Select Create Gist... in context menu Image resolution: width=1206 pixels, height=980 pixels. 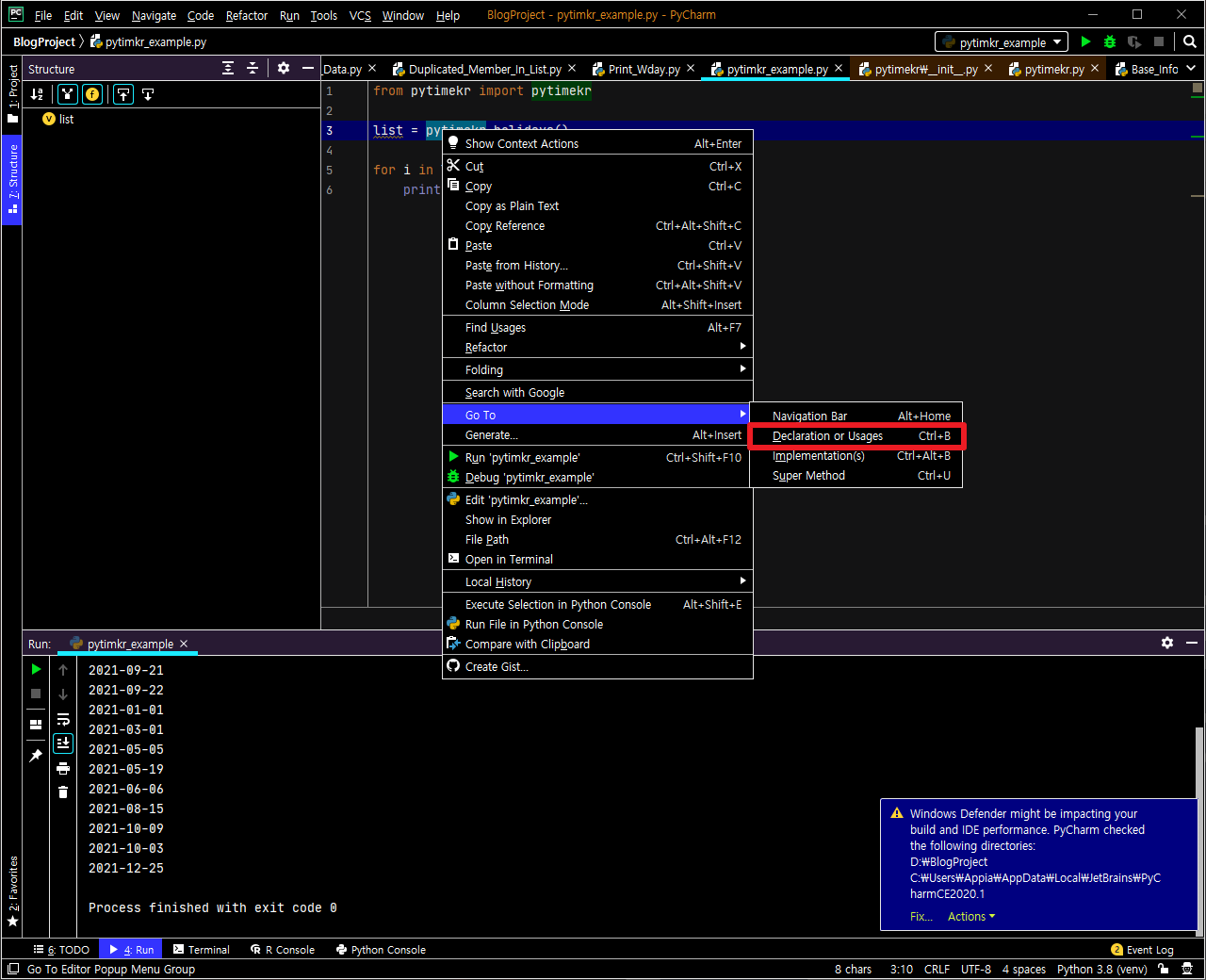point(597,667)
